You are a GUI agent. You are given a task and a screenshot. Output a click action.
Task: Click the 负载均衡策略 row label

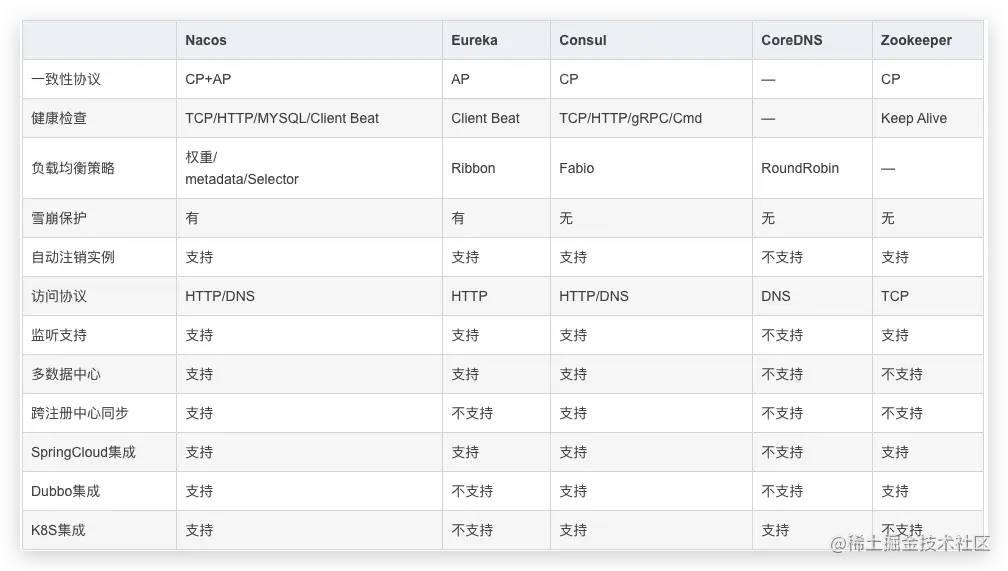[x=73, y=168]
